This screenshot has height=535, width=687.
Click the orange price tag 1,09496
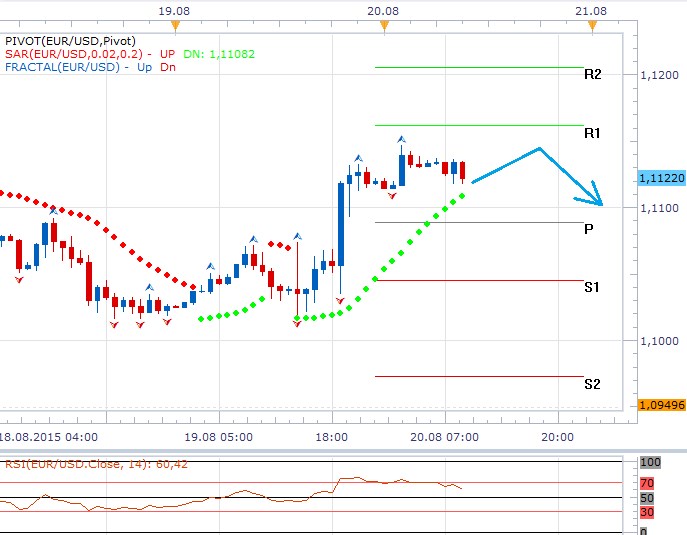[x=661, y=405]
